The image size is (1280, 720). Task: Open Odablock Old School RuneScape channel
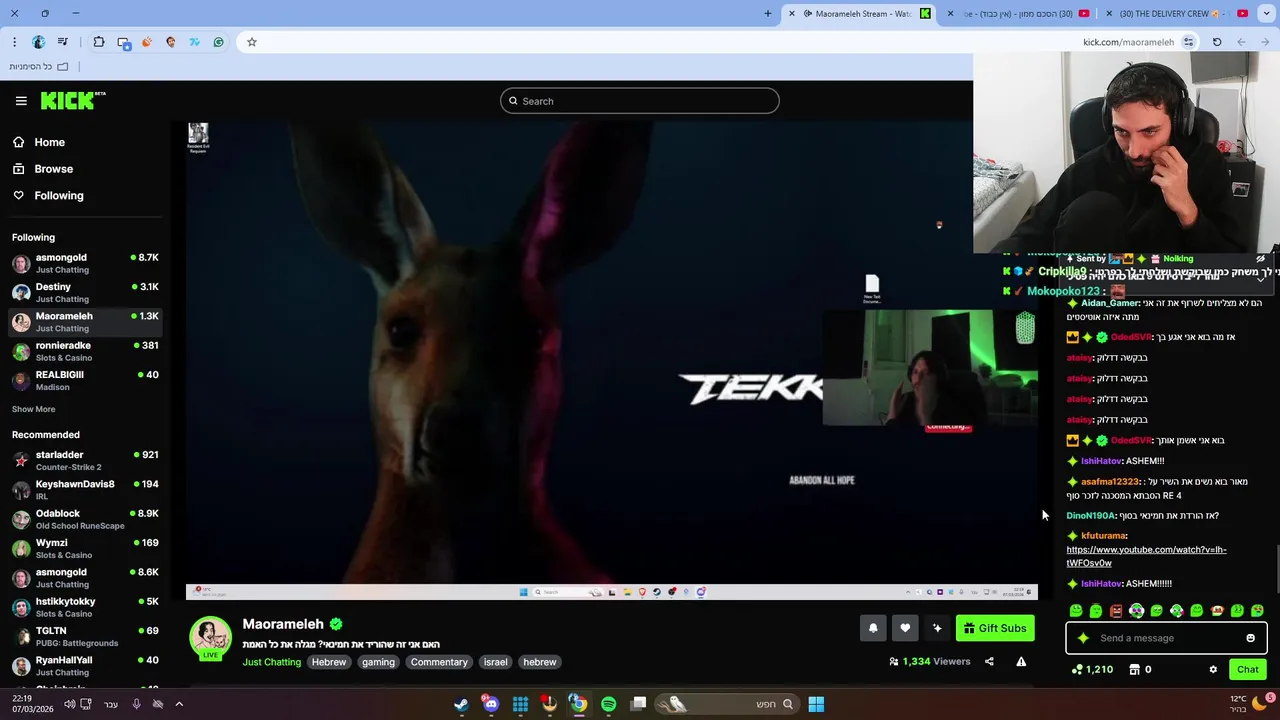pyautogui.click(x=85, y=519)
